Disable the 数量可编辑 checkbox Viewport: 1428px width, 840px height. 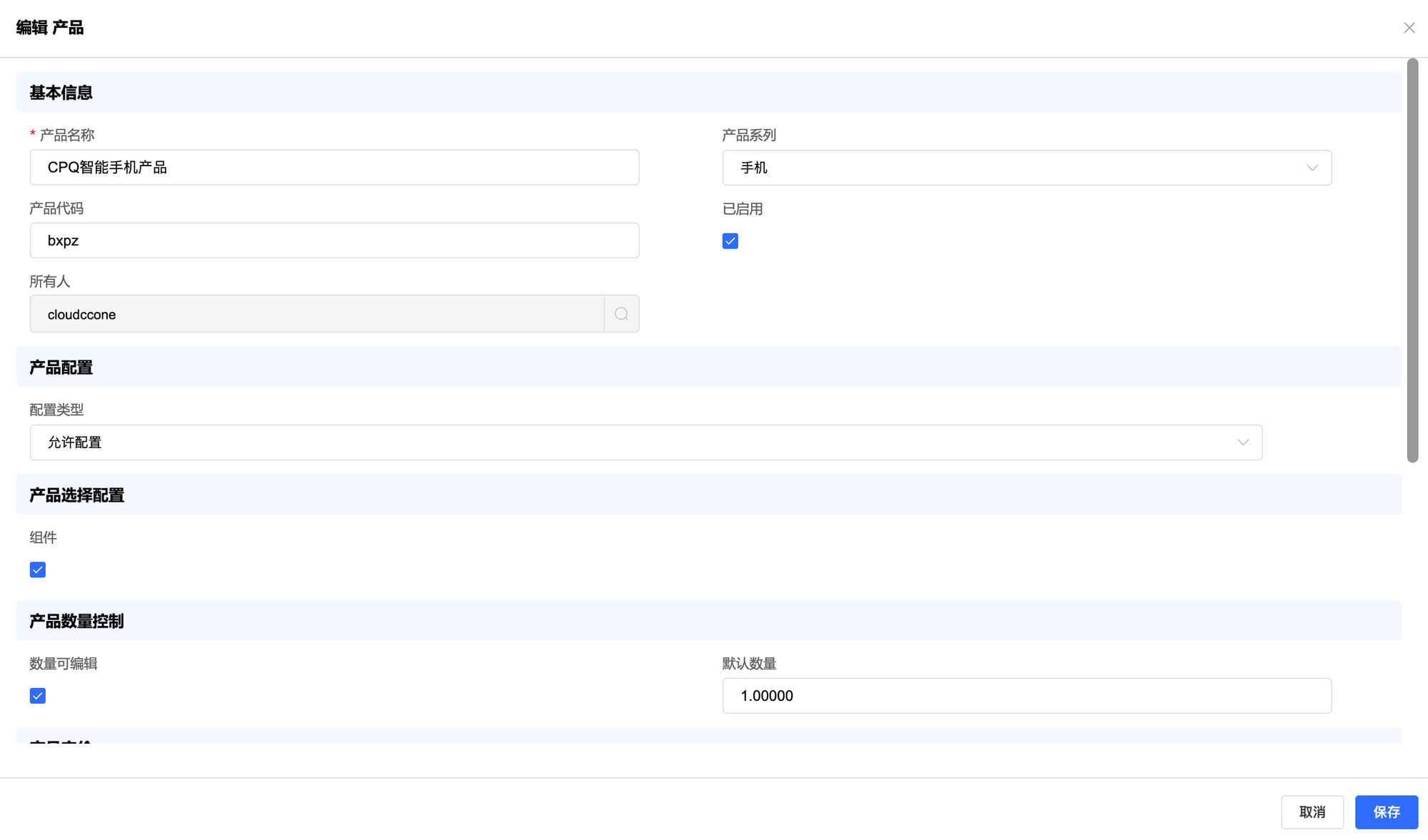(38, 696)
